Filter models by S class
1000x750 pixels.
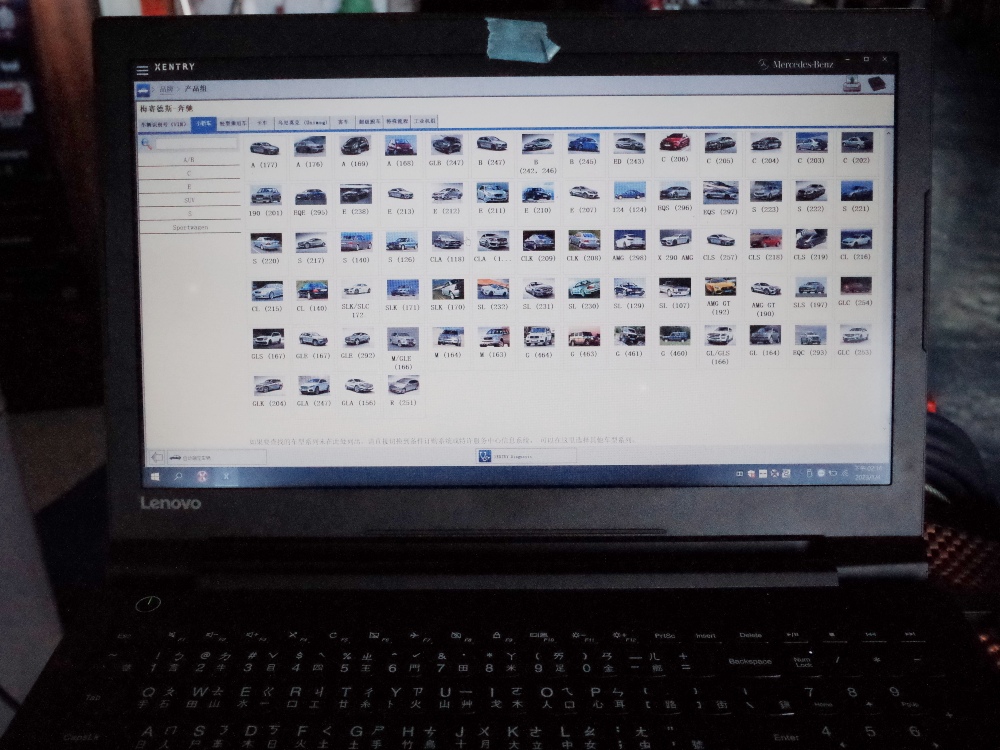[x=189, y=214]
